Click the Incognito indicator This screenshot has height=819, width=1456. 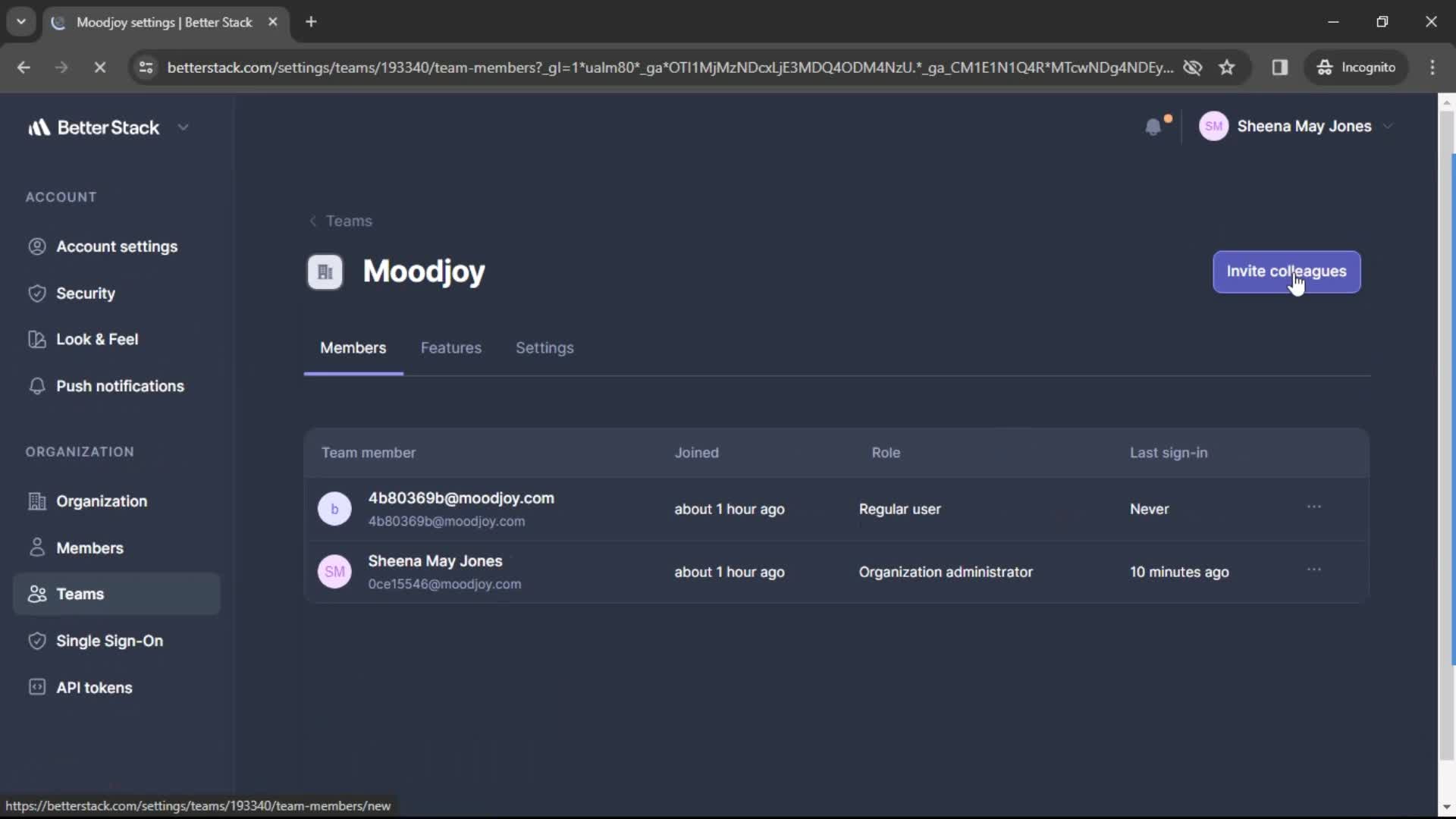[1357, 67]
